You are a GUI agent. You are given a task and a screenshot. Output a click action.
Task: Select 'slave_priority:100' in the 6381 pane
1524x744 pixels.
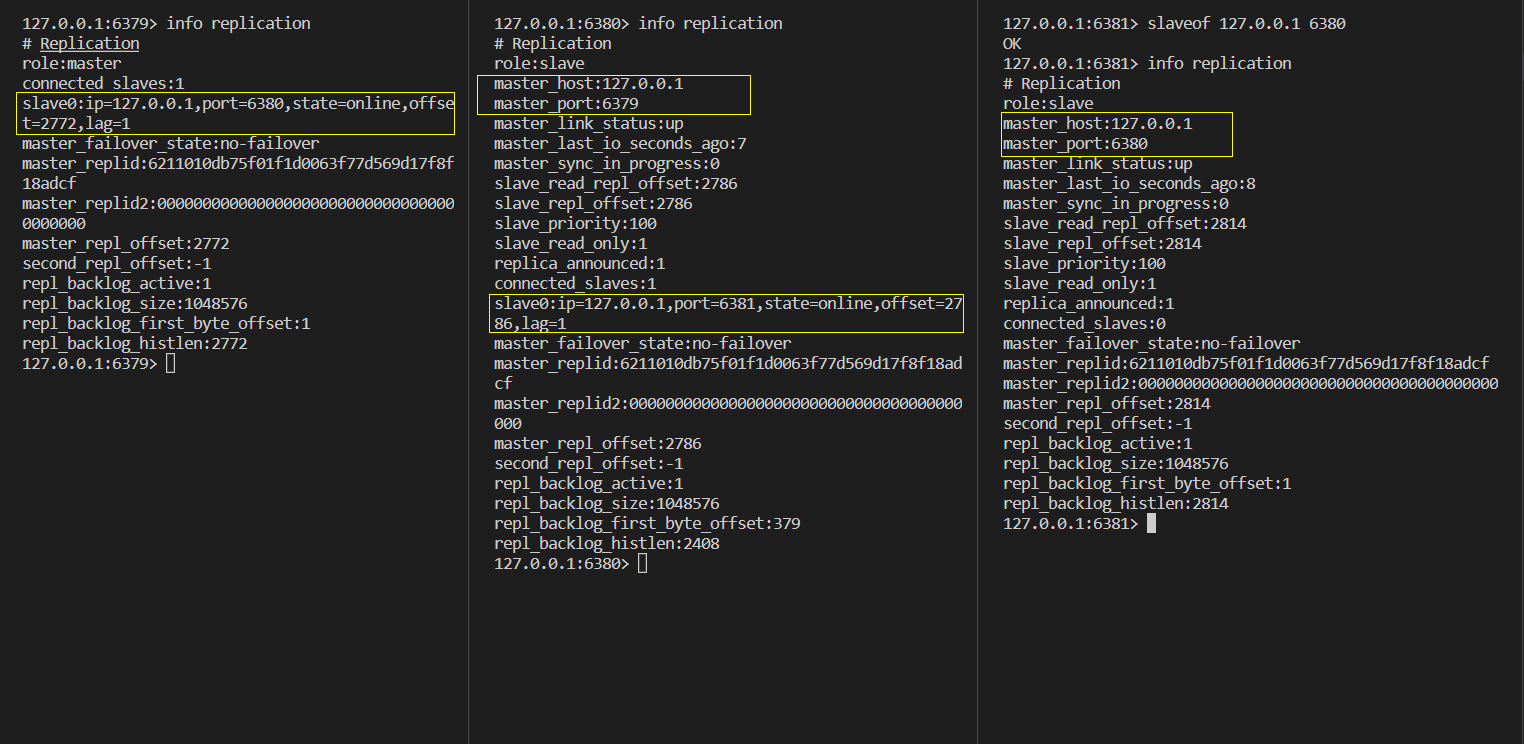pos(1084,263)
